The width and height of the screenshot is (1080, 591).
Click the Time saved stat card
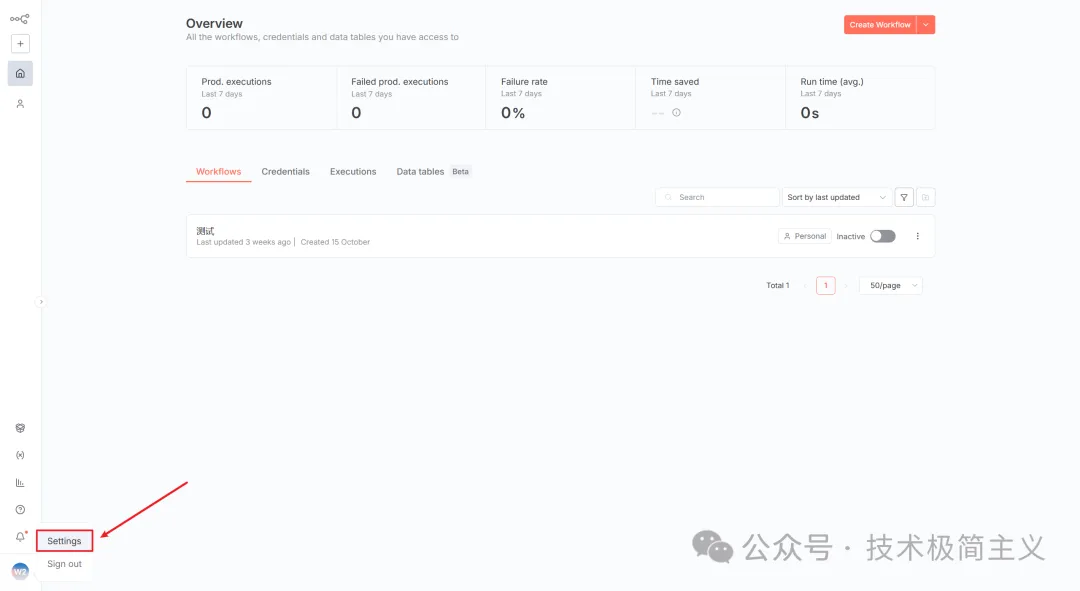[710, 98]
